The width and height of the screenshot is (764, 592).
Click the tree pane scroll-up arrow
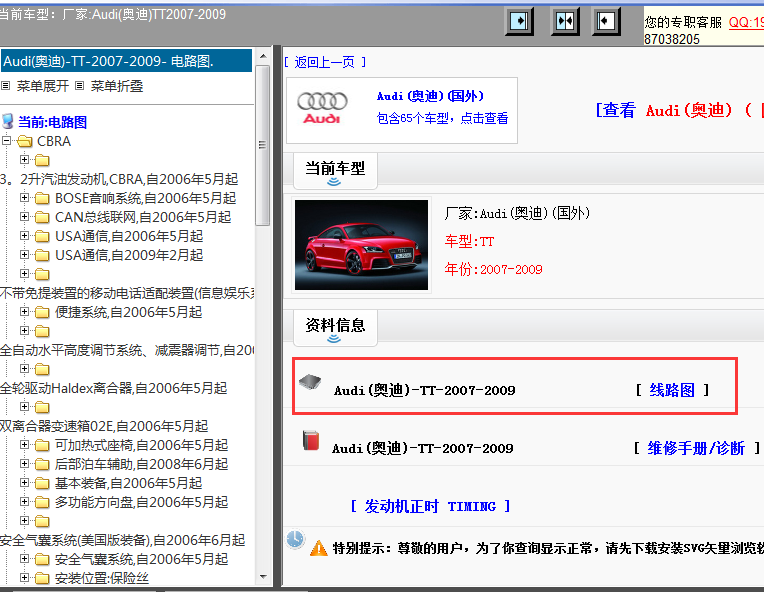click(263, 56)
